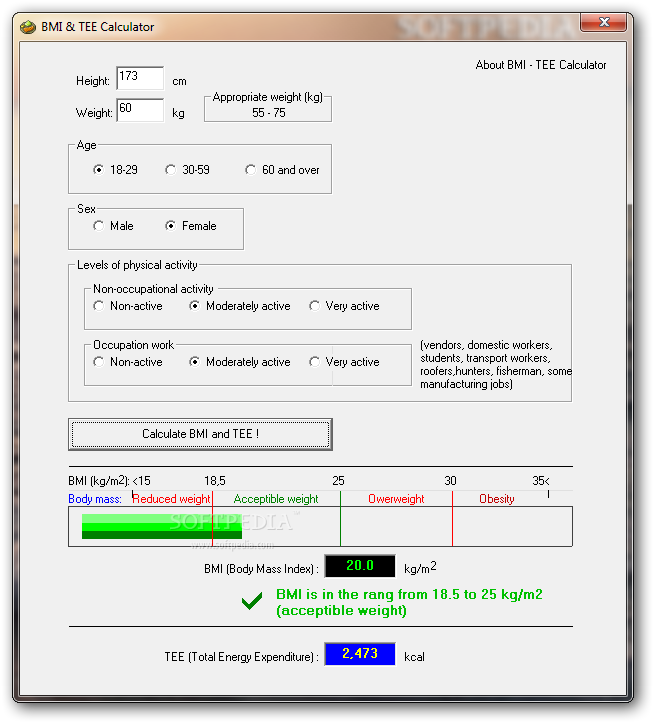Select the 30-59 age option
The width and height of the screenshot is (654, 723).
pyautogui.click(x=187, y=170)
